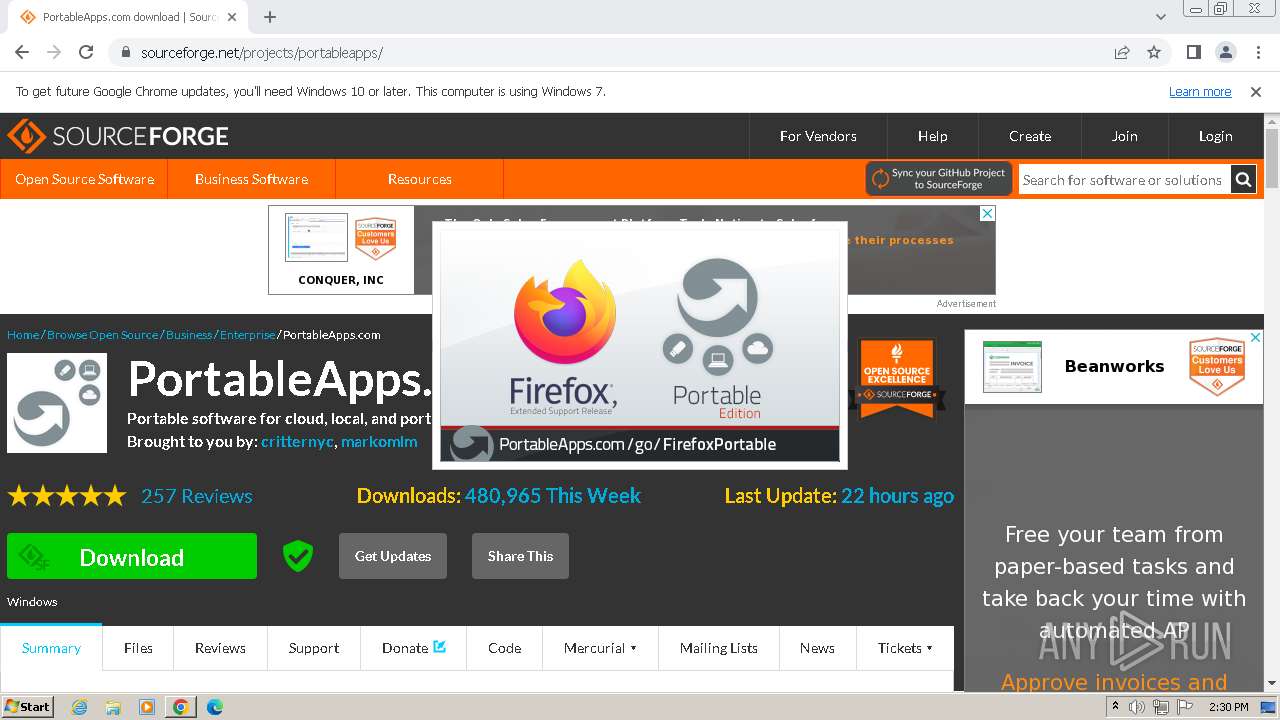Click the Firefox Portable screenshot popup
1280x720 pixels.
click(640, 345)
